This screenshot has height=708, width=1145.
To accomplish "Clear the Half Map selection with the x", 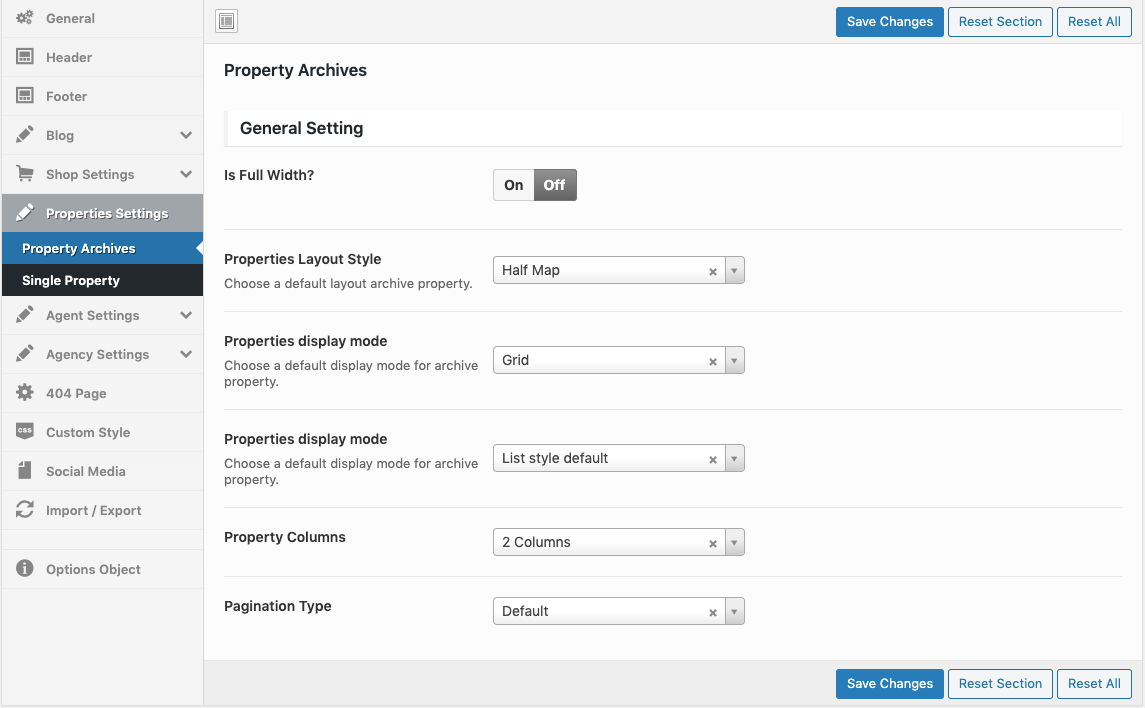I will point(713,271).
